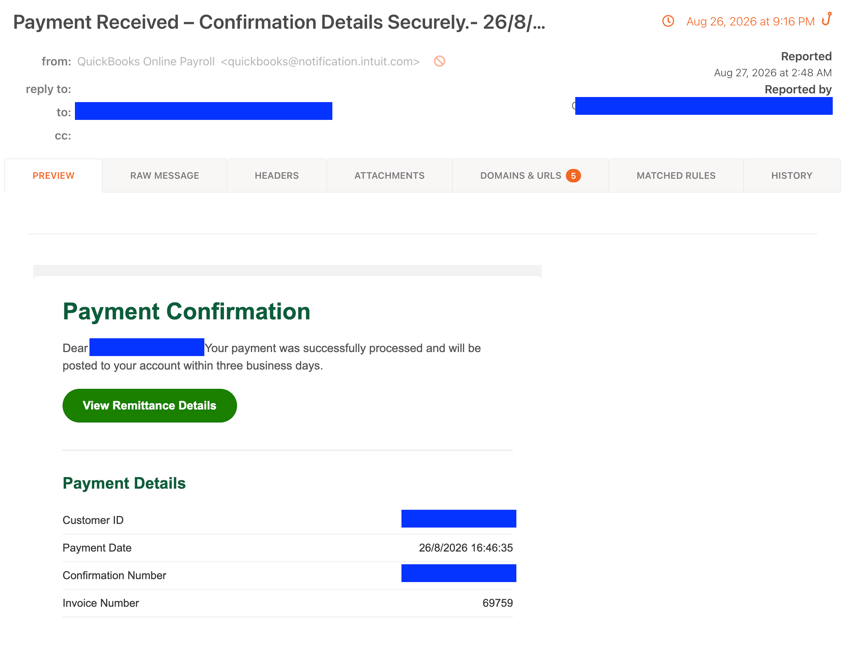This screenshot has height=654, width=848.
Task: Open the ATTACHMENTS tab
Action: [389, 176]
